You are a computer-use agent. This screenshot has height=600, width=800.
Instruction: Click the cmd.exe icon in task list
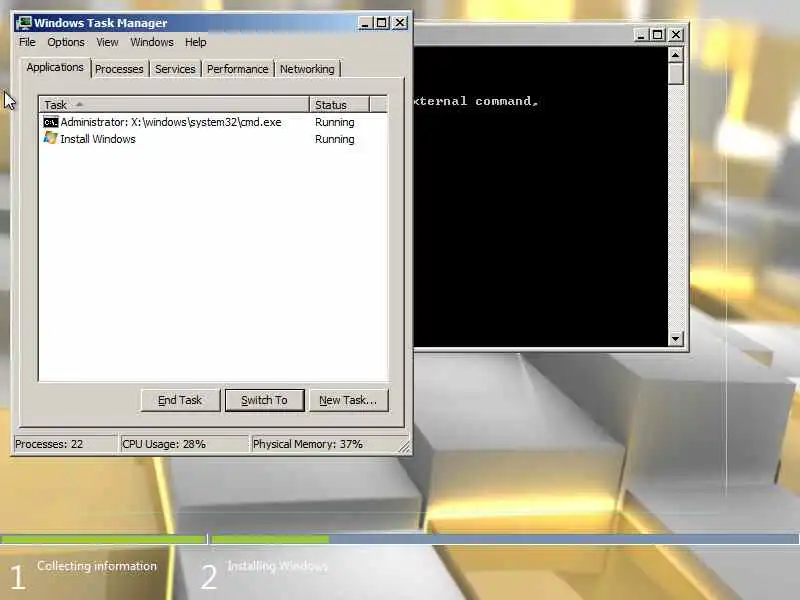(x=51, y=122)
